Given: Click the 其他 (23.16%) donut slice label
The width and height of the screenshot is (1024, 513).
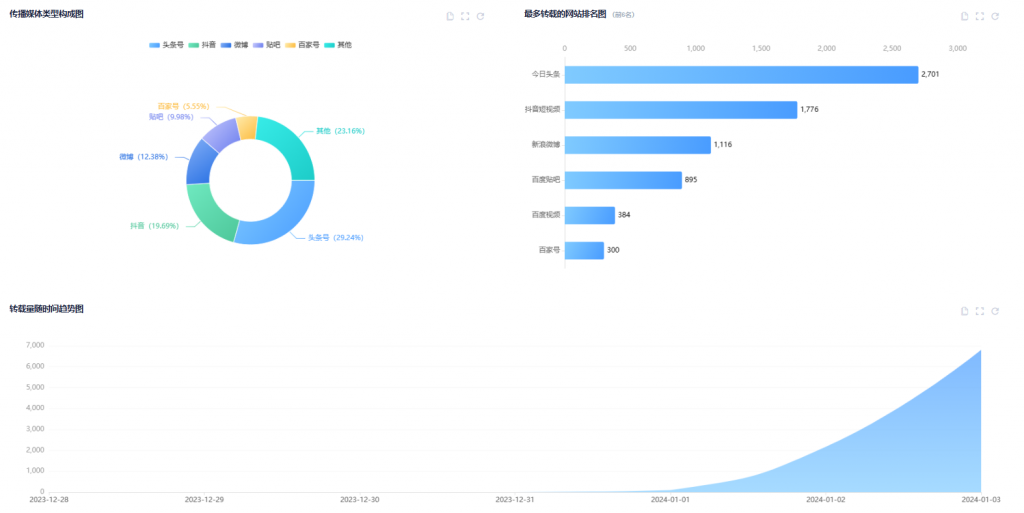Looking at the screenshot, I should coord(339,130).
